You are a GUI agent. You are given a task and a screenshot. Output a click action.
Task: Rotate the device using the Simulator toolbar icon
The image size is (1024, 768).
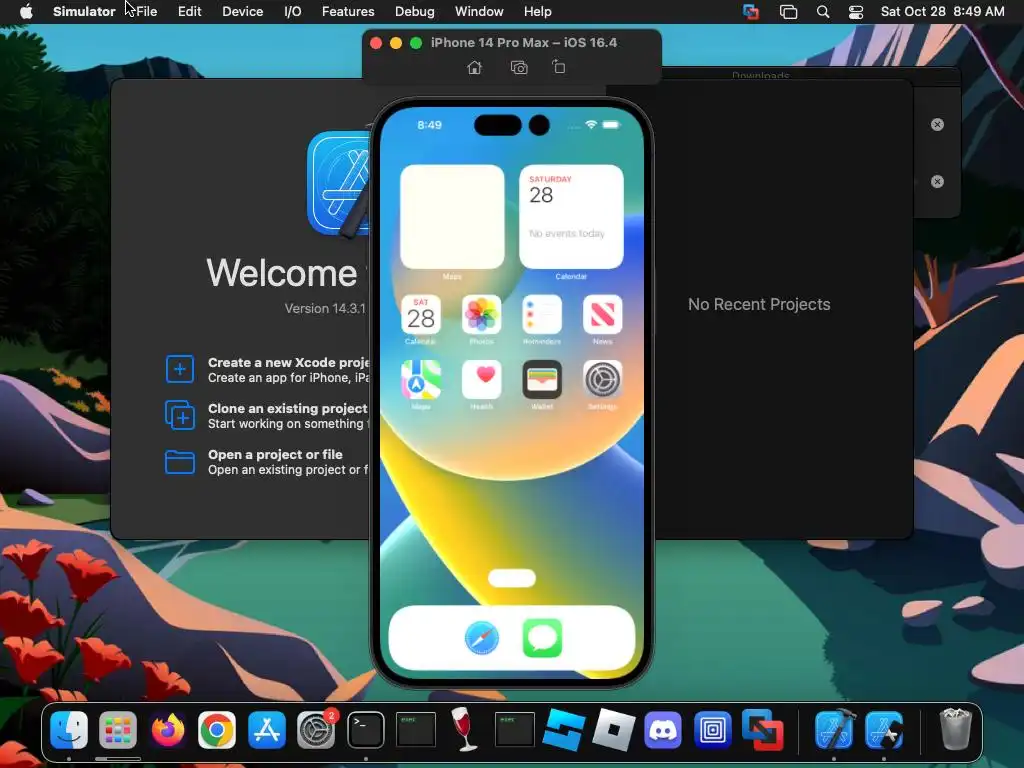coord(558,67)
